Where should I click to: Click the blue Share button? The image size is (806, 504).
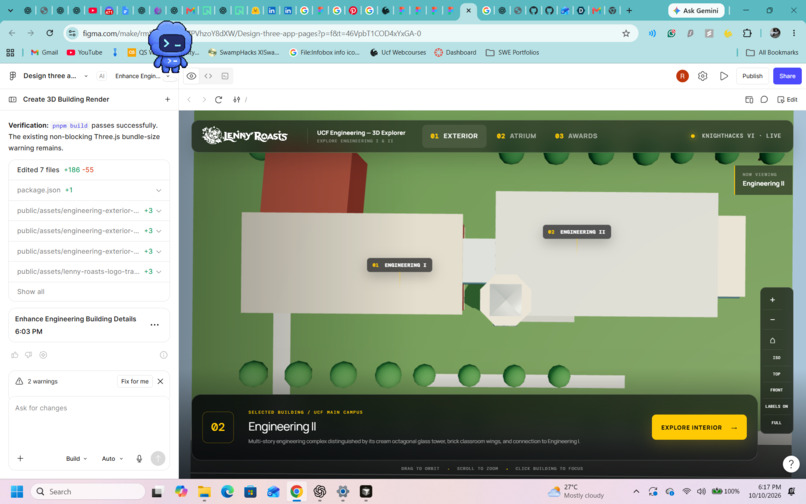coord(787,76)
